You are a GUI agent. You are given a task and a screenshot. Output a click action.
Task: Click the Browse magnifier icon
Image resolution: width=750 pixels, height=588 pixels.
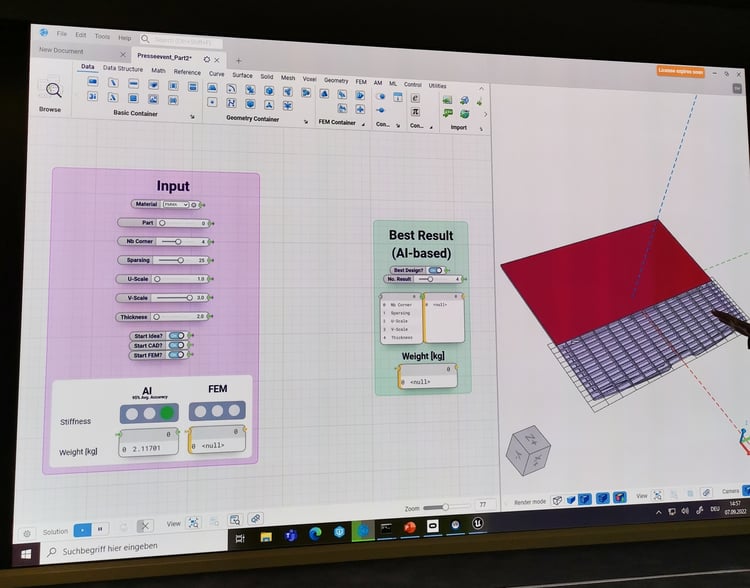(50, 90)
